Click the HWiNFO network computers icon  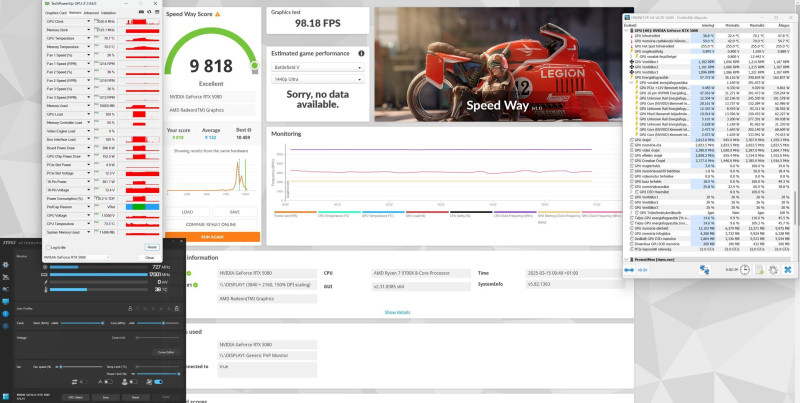705,270
